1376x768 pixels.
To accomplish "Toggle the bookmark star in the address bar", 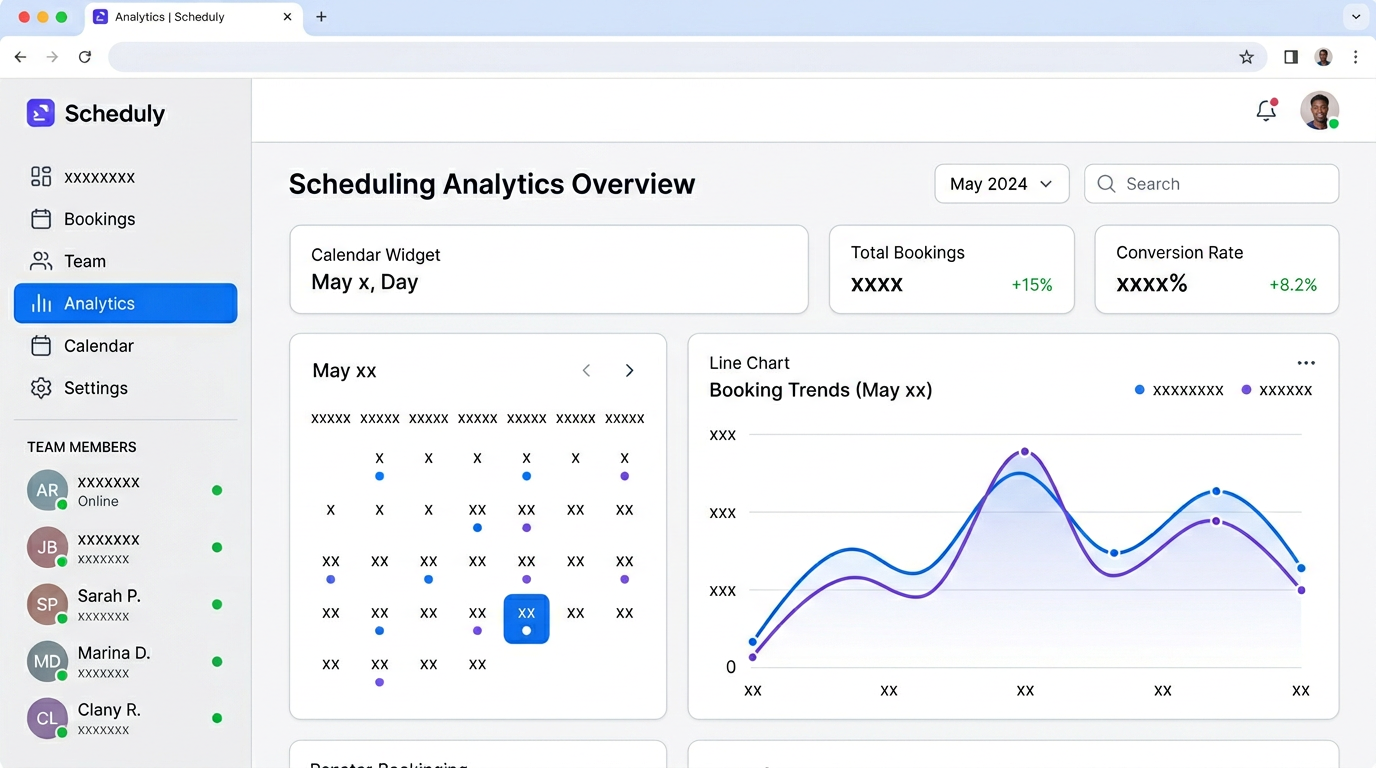I will (1247, 57).
